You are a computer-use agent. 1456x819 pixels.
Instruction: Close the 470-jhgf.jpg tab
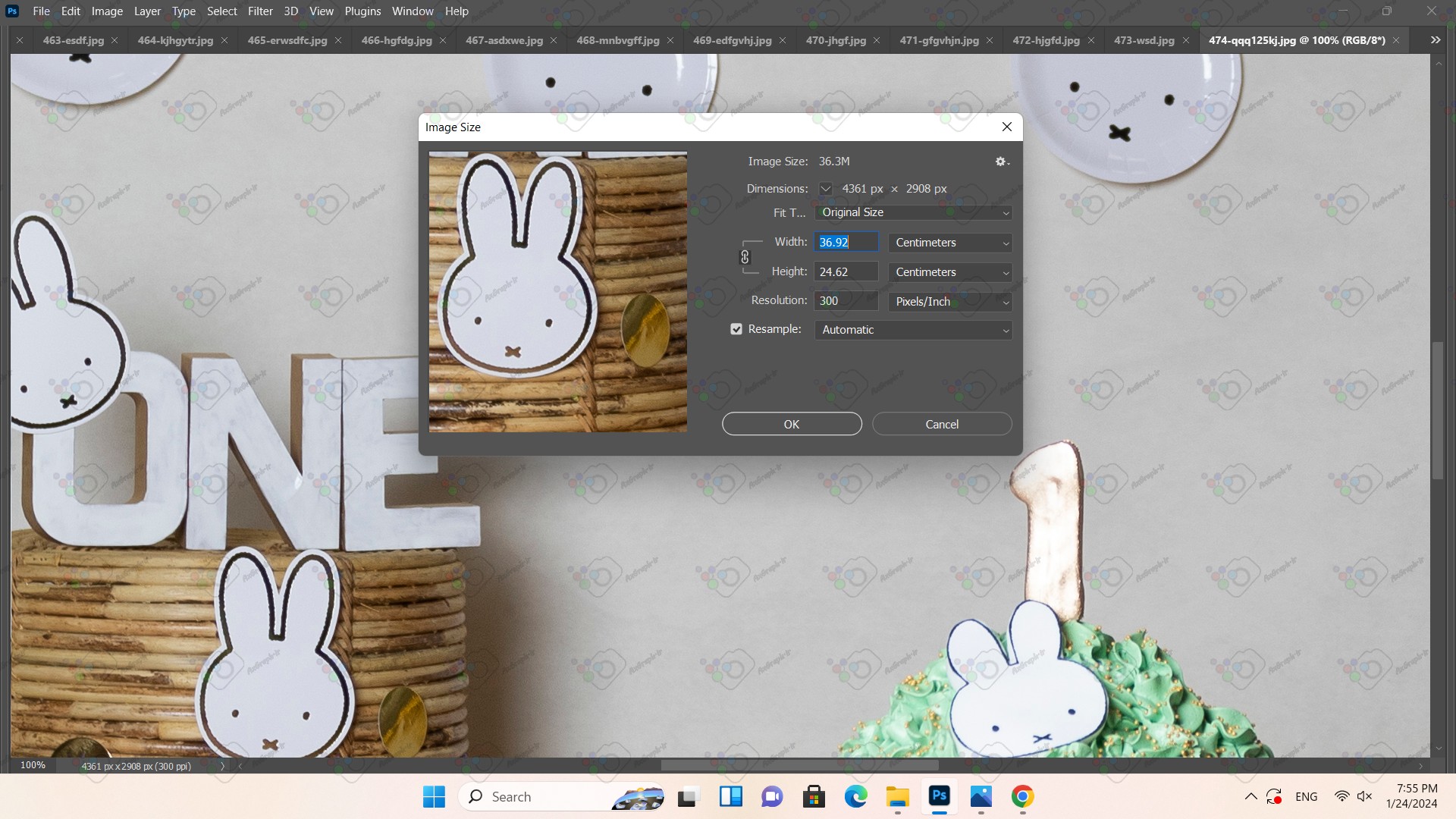pyautogui.click(x=877, y=40)
